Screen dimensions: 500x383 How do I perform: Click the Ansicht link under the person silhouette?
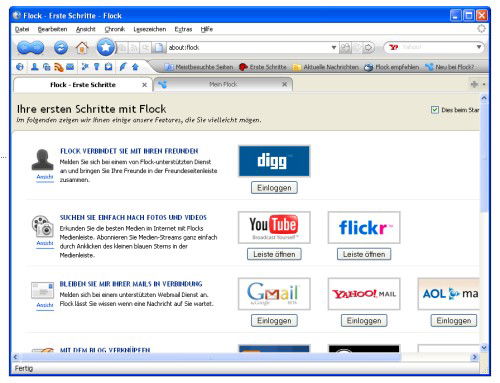point(45,177)
